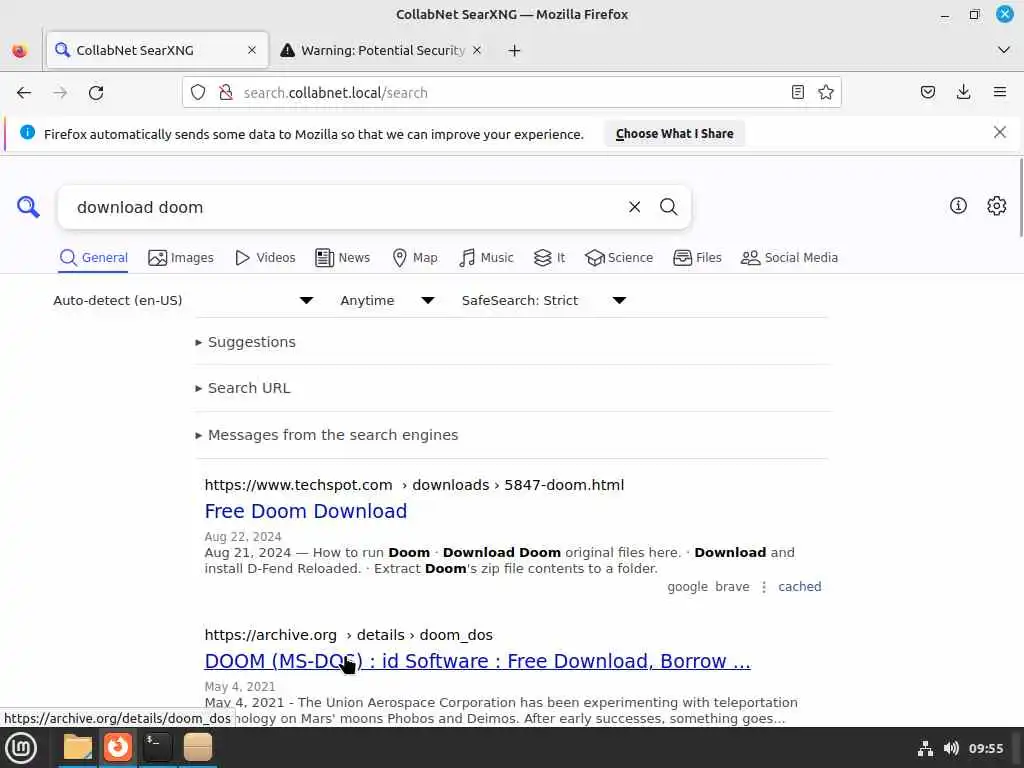This screenshot has width=1024, height=768.
Task: Open DOOM (MS-DOS) archive.org result
Action: [x=477, y=662]
